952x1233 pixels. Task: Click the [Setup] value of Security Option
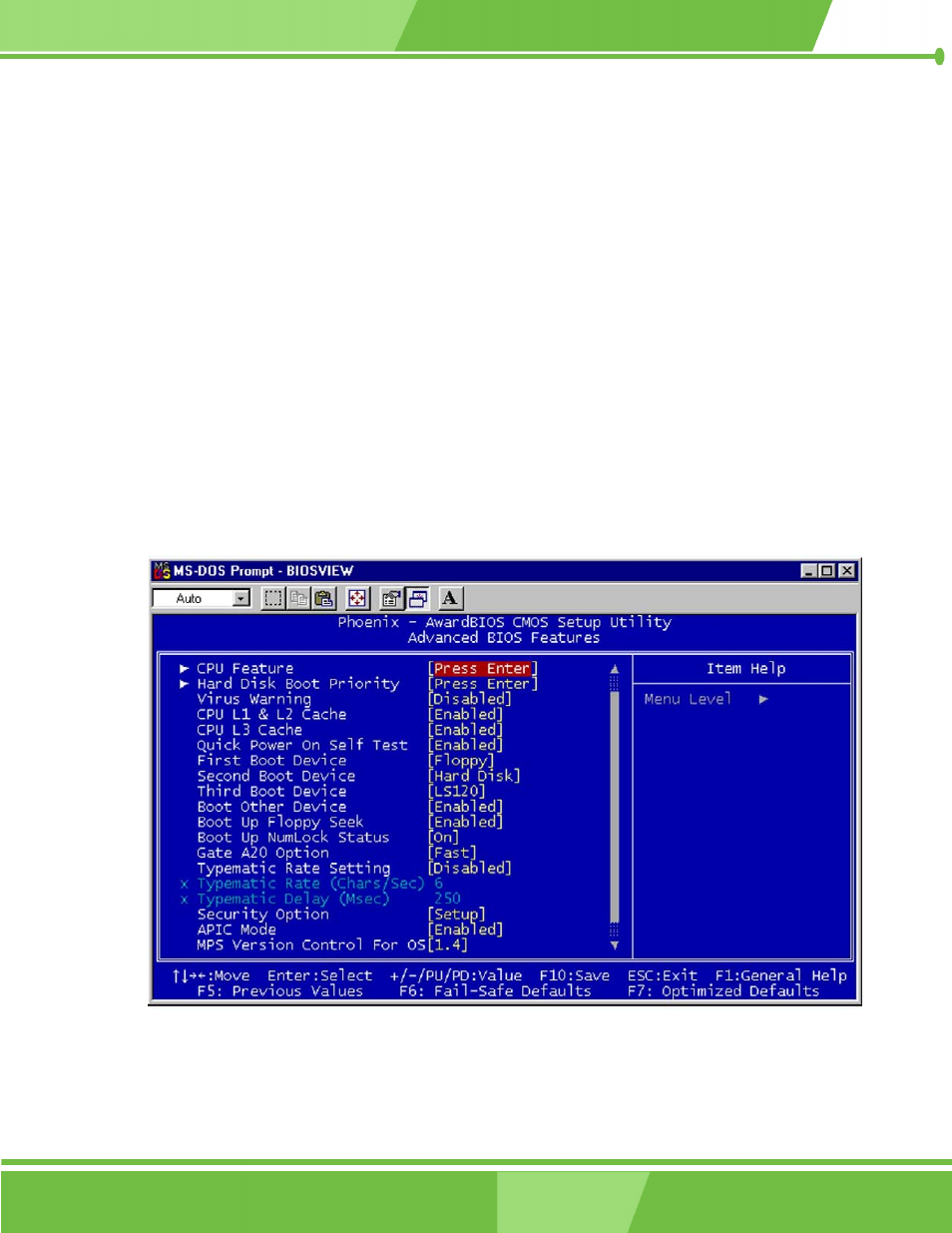[457, 915]
